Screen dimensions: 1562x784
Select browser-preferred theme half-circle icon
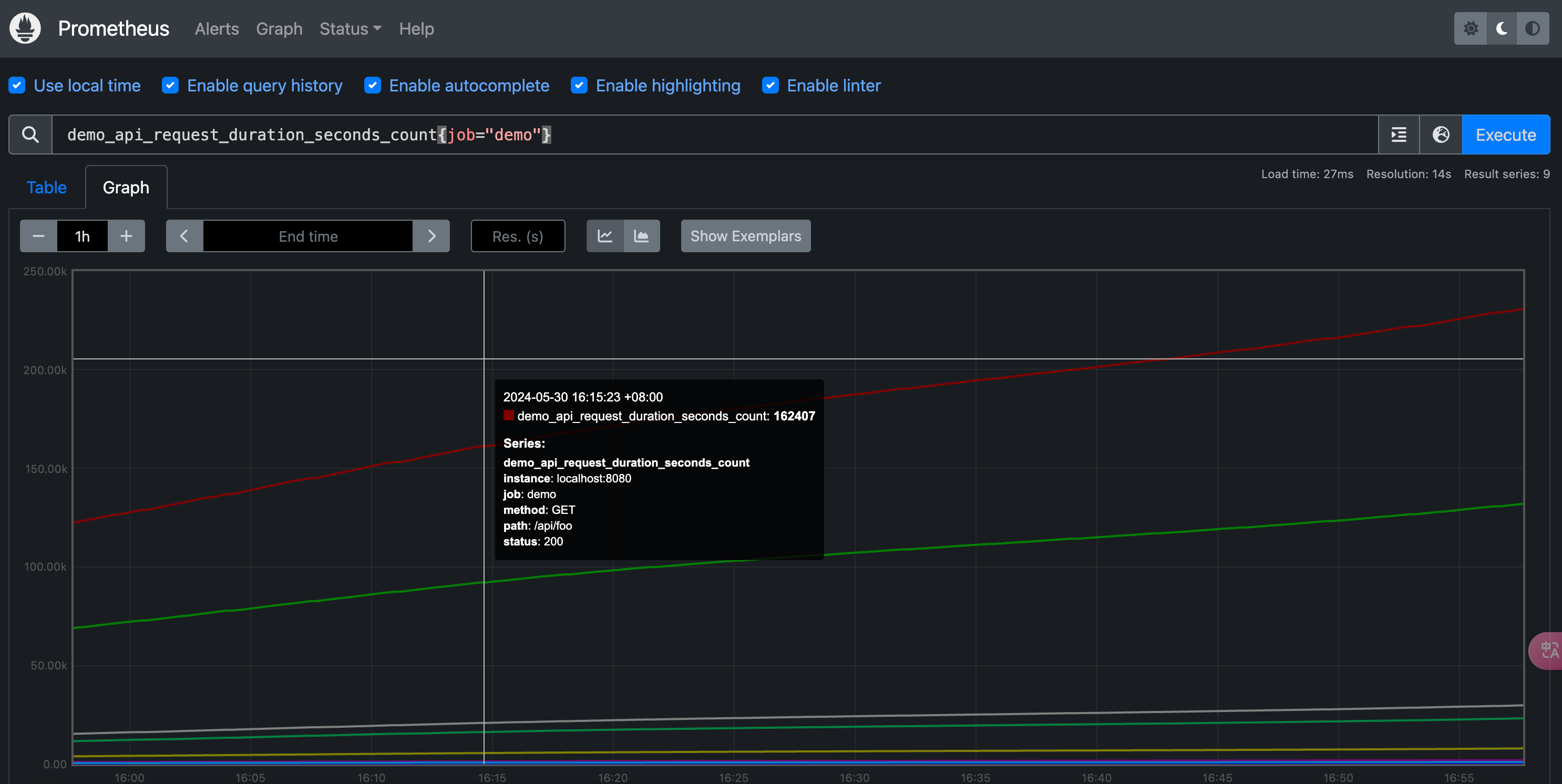pos(1532,28)
